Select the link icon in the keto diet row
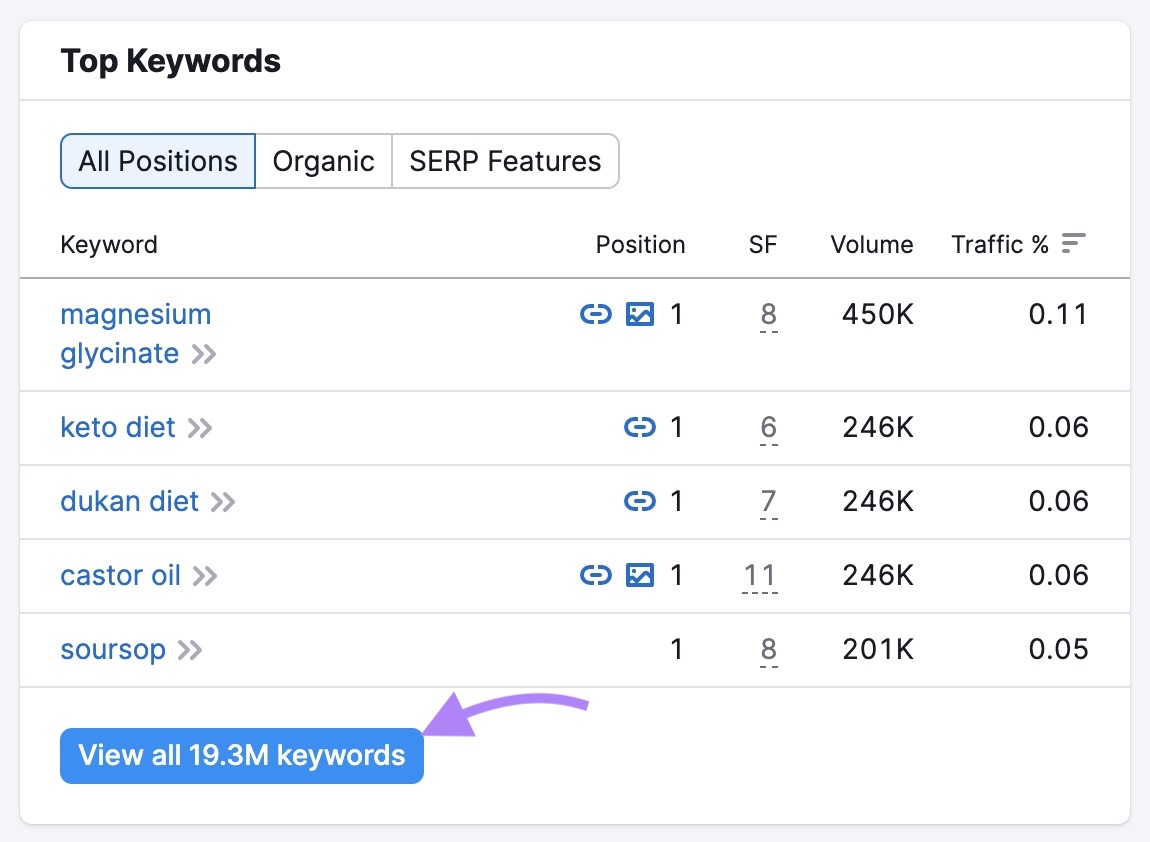Viewport: 1150px width, 842px height. coord(638,428)
